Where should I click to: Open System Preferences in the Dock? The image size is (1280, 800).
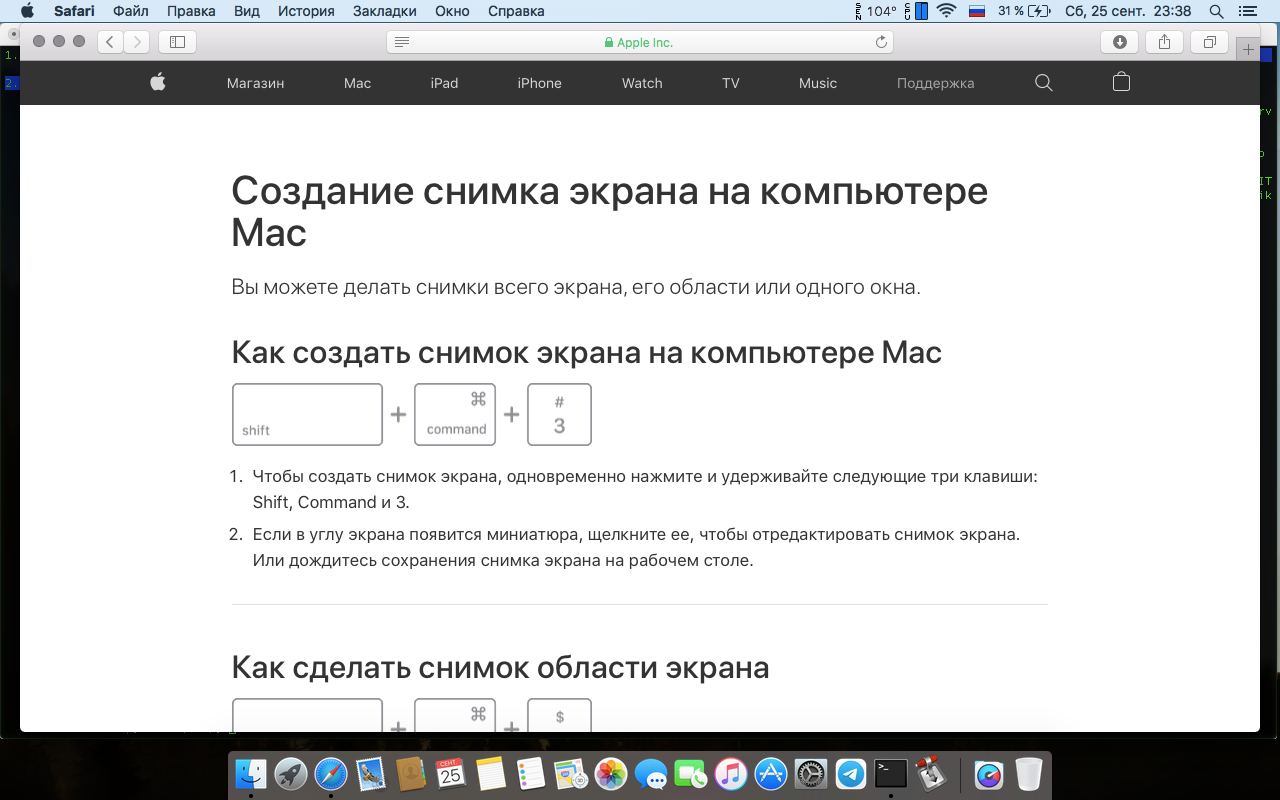(811, 774)
